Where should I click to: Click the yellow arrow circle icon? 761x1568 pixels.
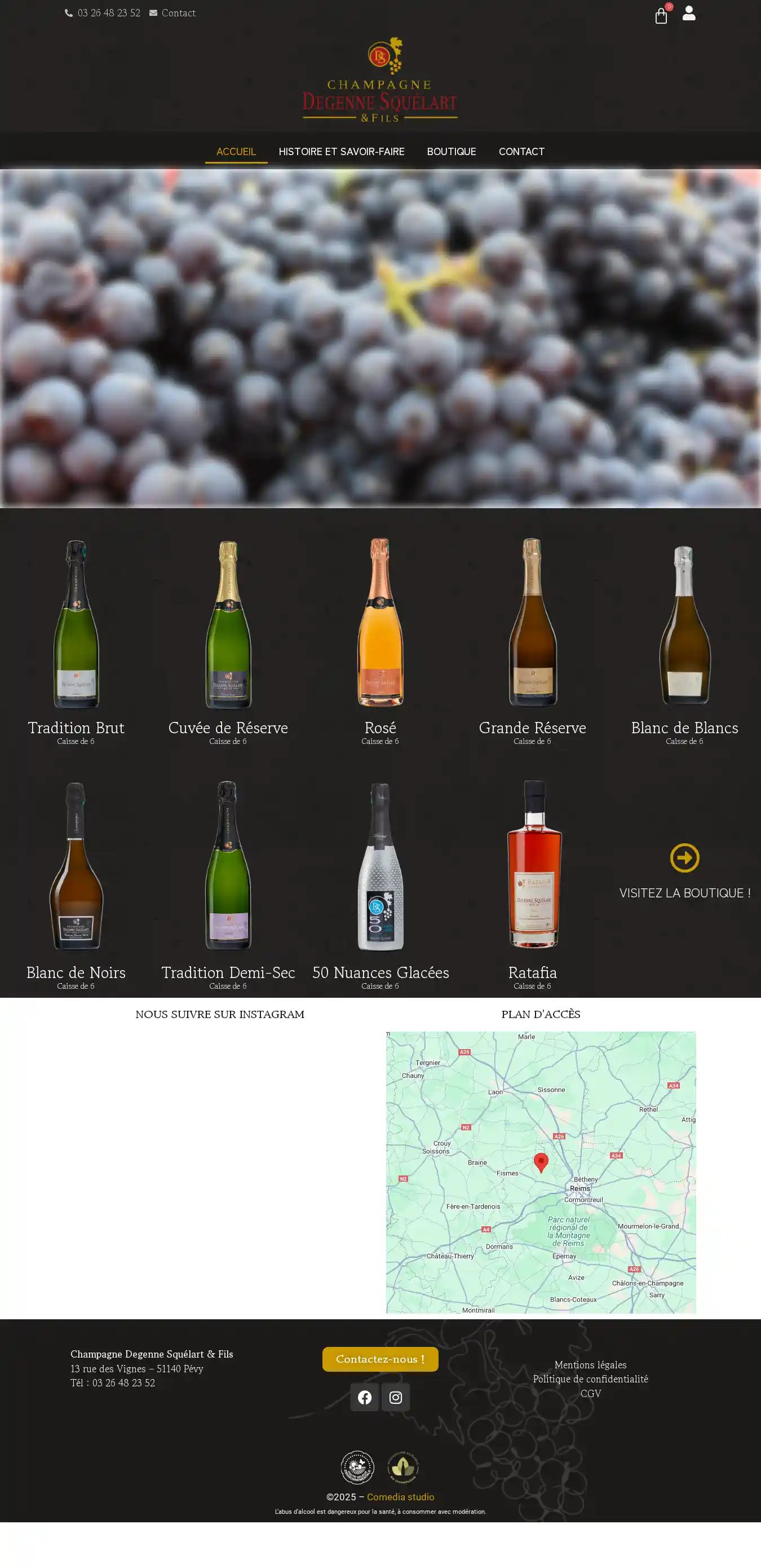[684, 858]
